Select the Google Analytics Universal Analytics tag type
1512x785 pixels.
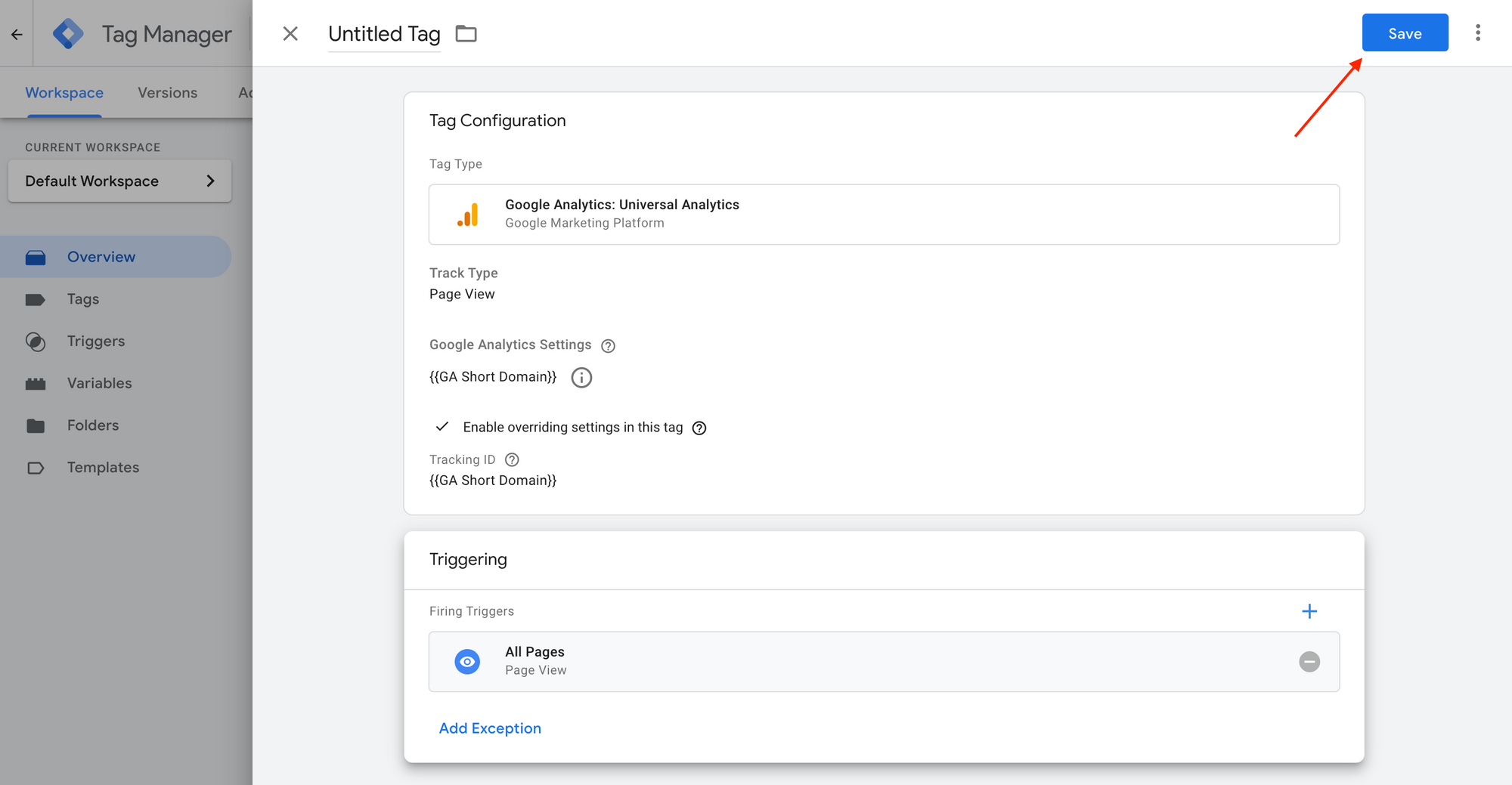click(884, 215)
